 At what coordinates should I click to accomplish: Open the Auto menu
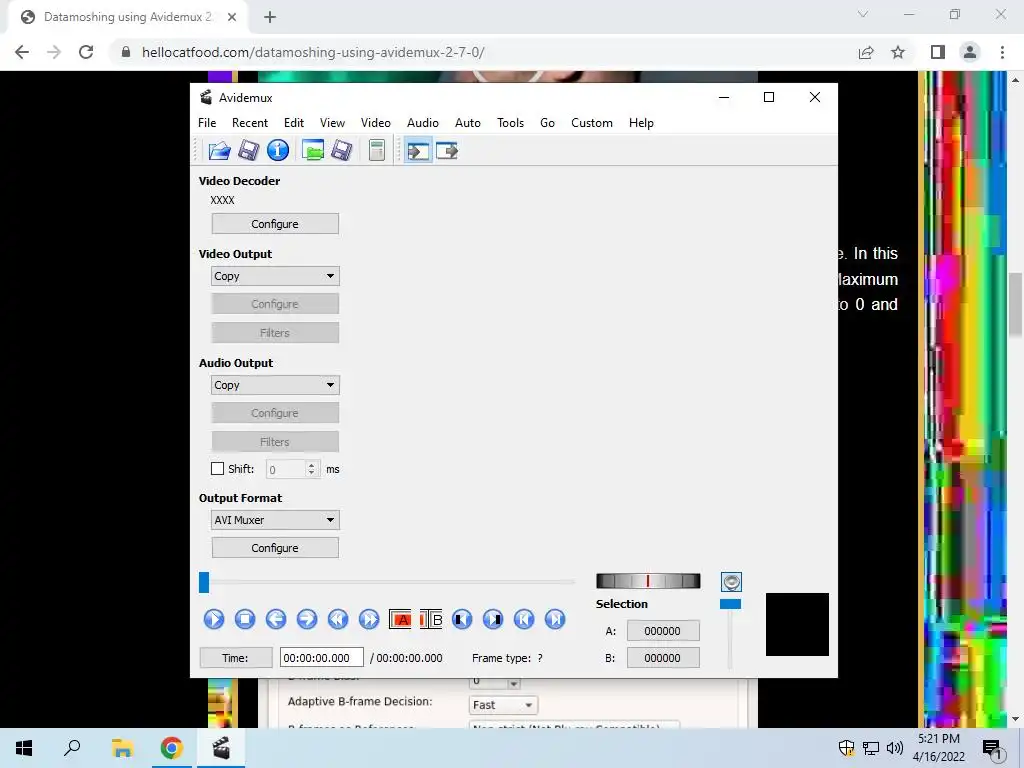coord(468,123)
